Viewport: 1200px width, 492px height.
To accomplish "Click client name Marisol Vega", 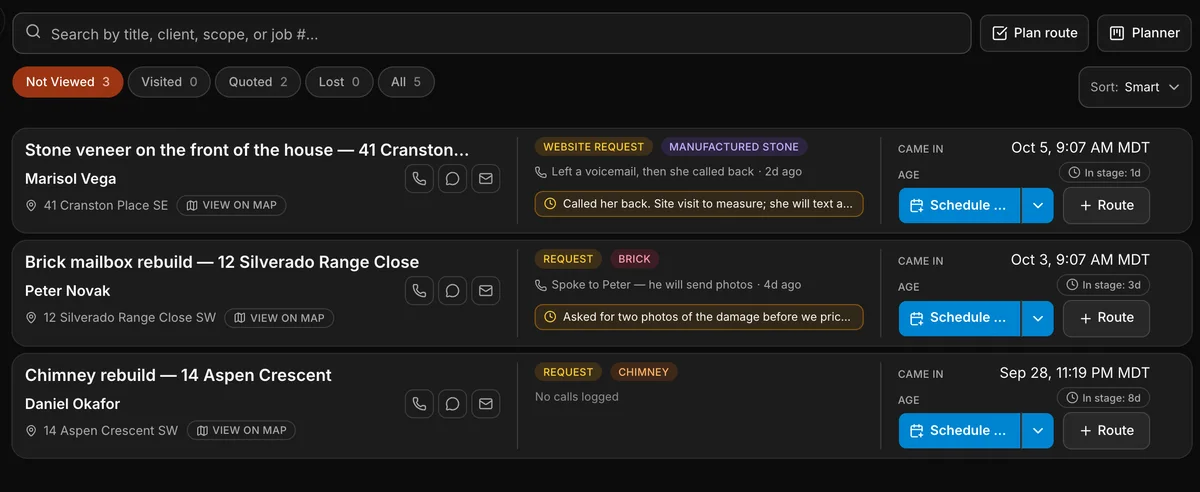I will (x=71, y=179).
